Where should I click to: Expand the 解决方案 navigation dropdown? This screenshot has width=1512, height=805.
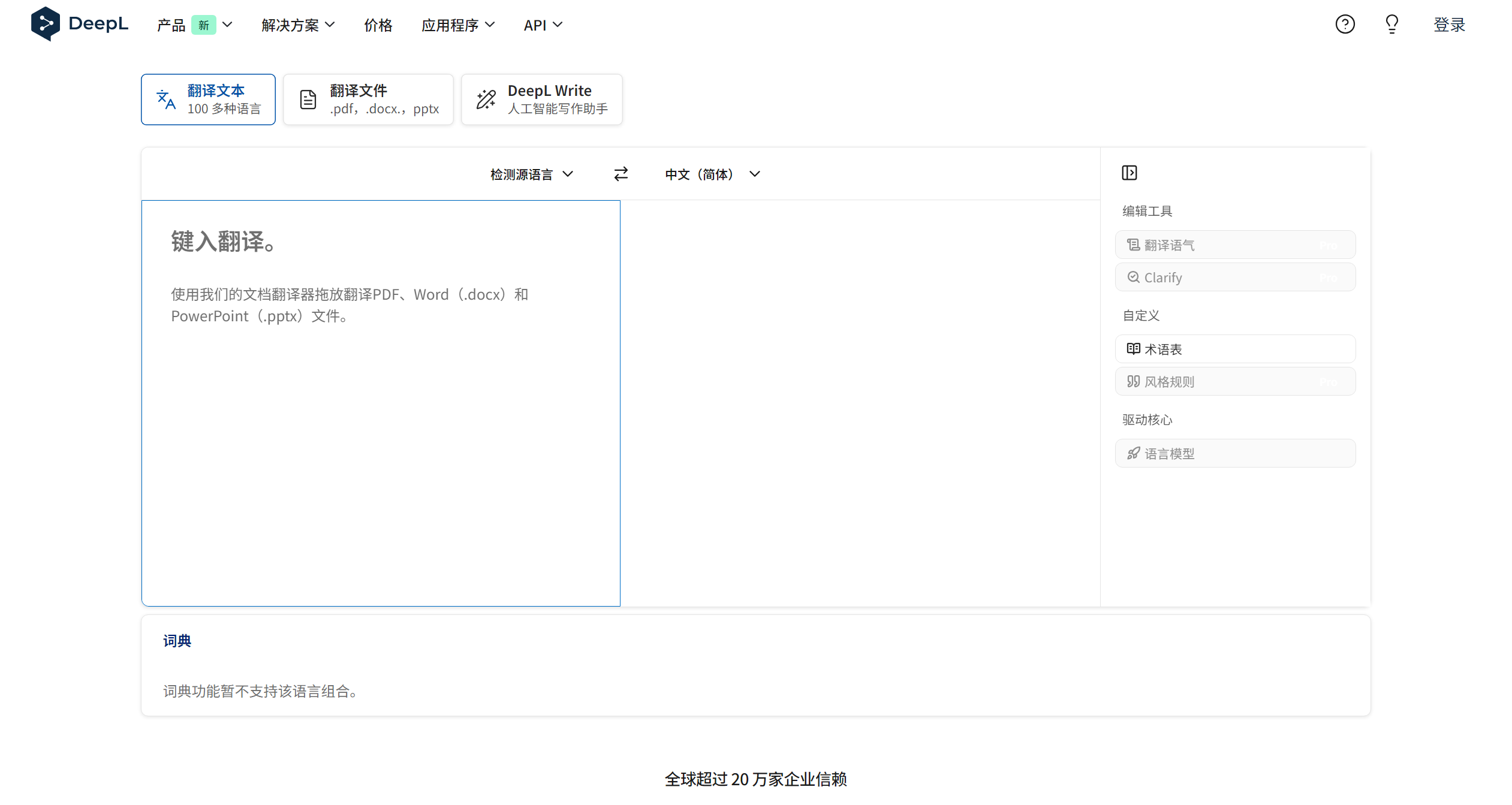pyautogui.click(x=298, y=25)
